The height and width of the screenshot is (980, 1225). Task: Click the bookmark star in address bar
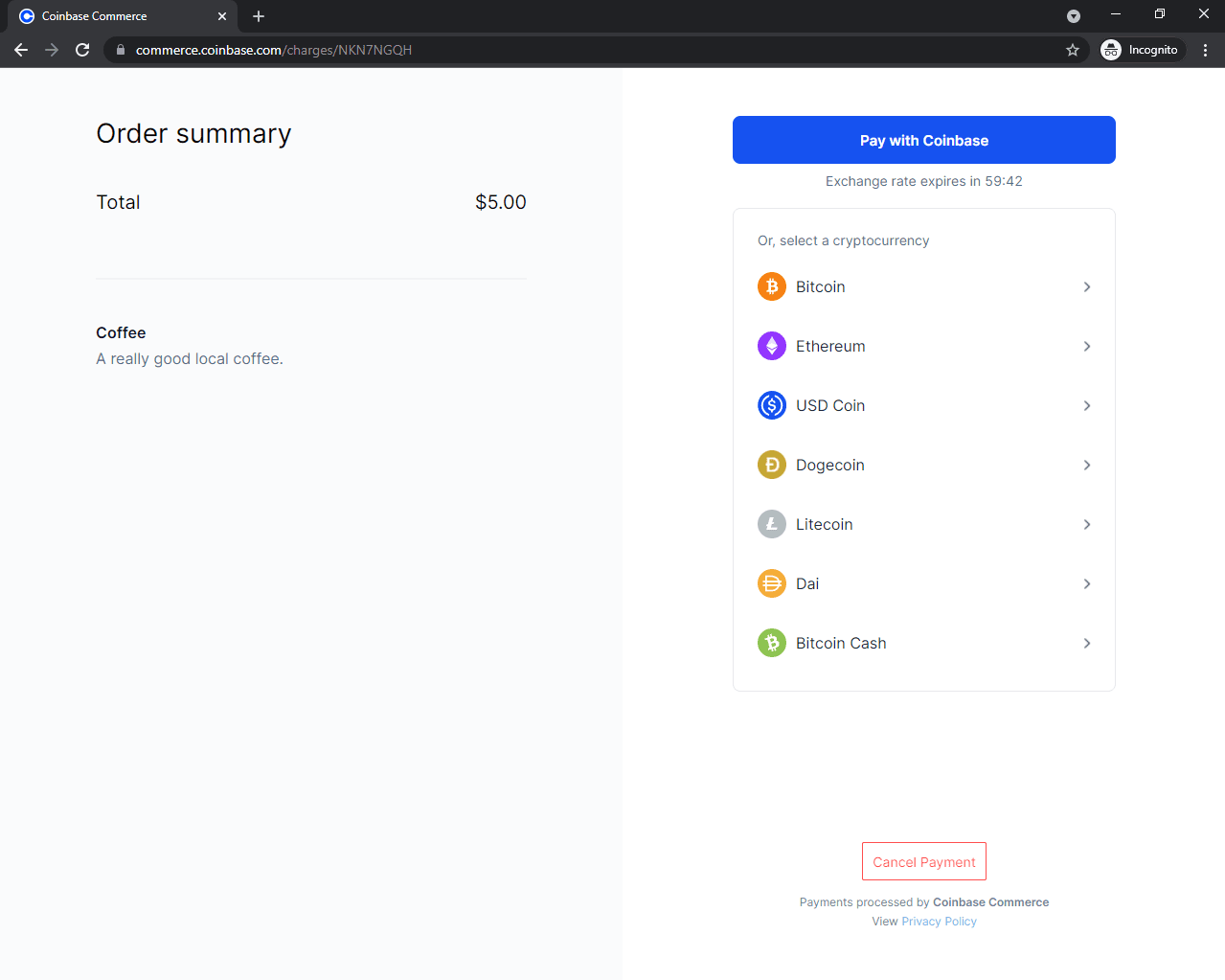pyautogui.click(x=1073, y=50)
